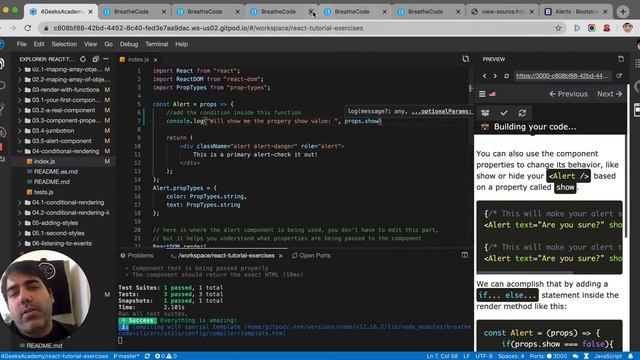
Task: Go to the Next exercise
Action: click(x=609, y=94)
